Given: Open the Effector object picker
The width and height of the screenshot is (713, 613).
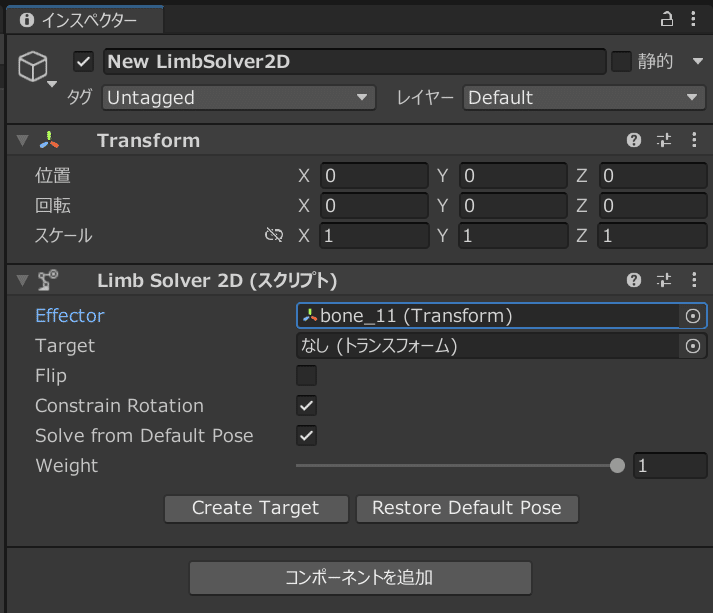Looking at the screenshot, I should pos(693,316).
